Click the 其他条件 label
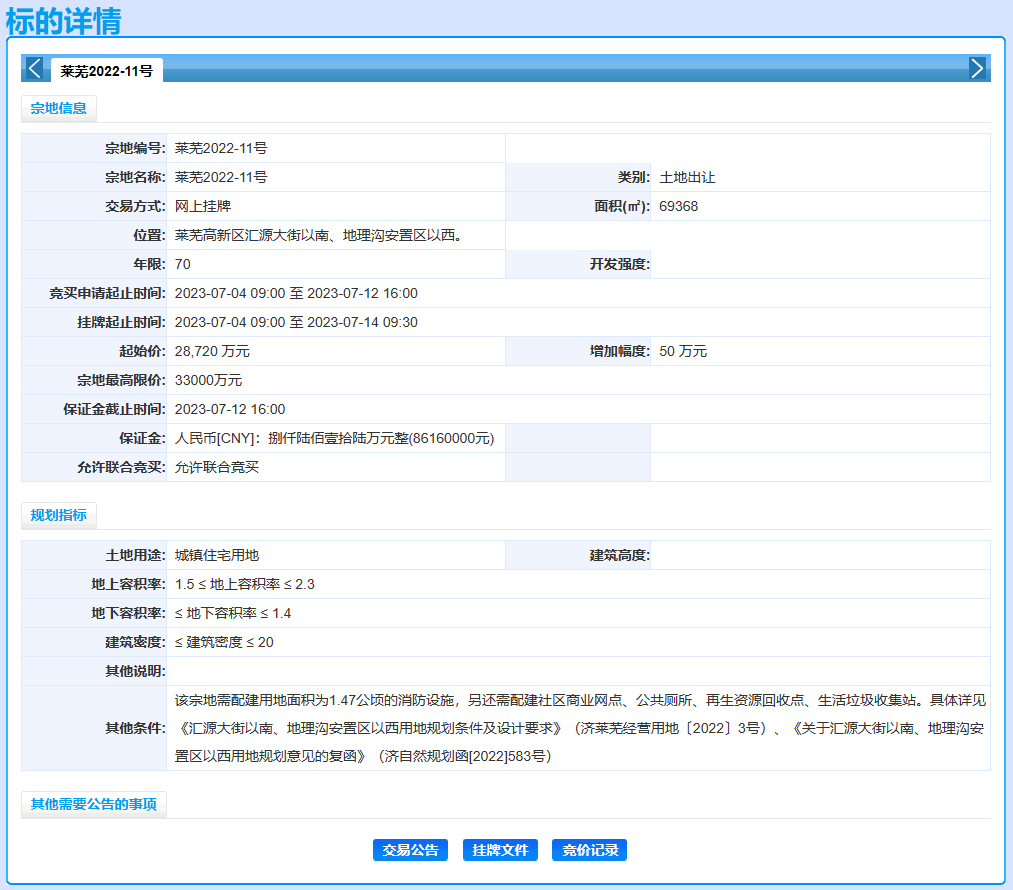Screen dimensions: 1013x890 pos(135,729)
